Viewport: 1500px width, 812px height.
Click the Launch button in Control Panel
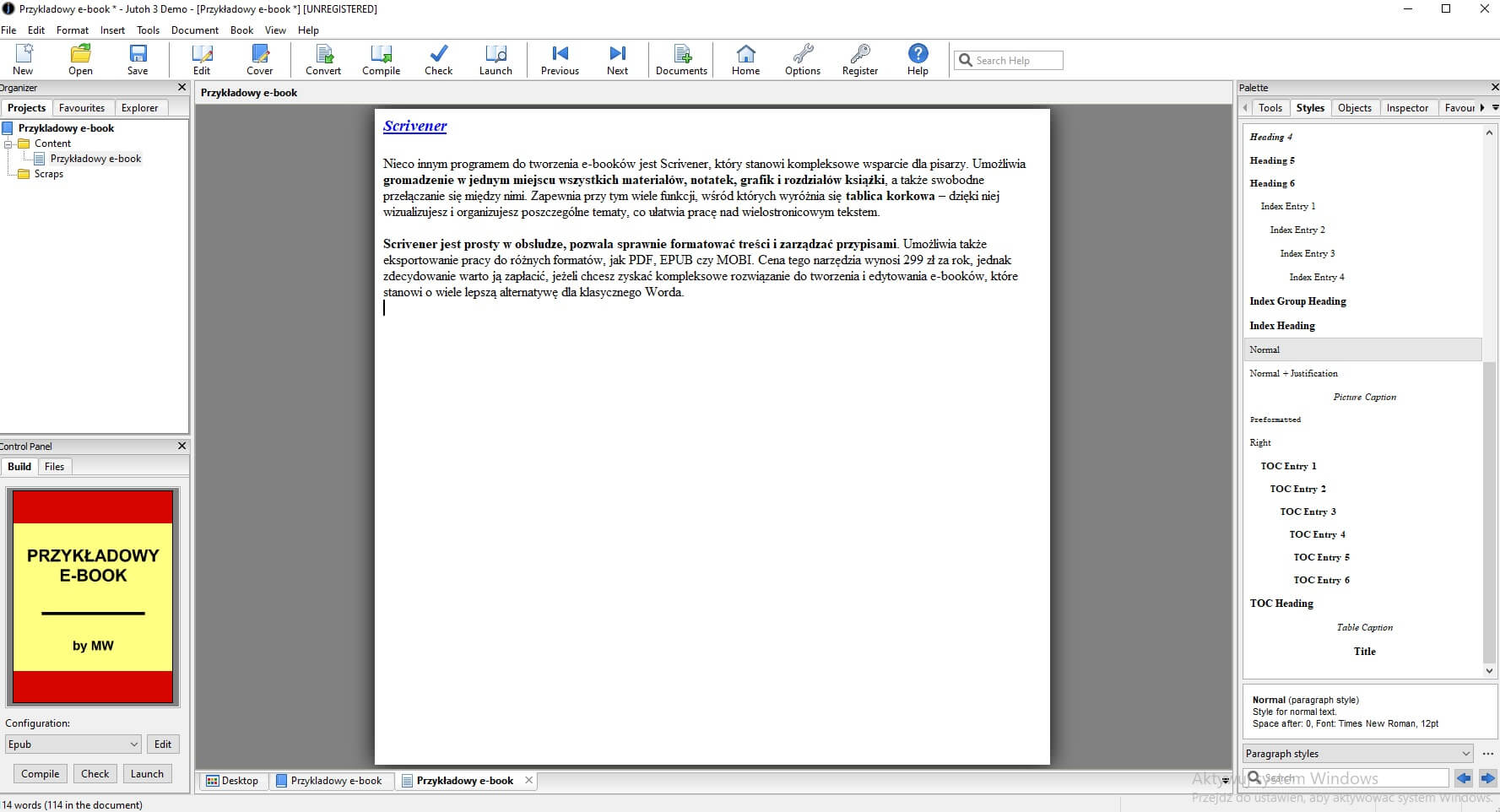click(147, 774)
